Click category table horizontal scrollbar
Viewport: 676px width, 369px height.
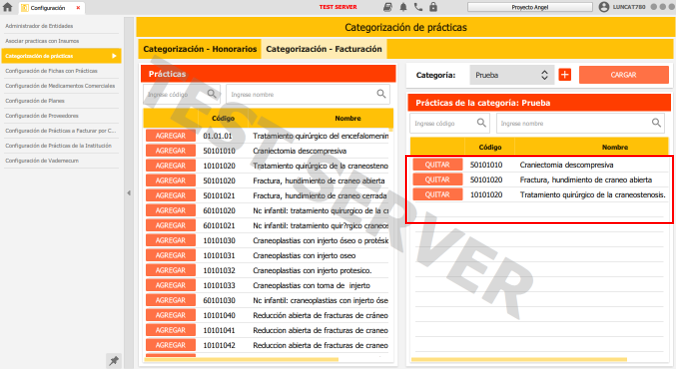[x=519, y=359]
